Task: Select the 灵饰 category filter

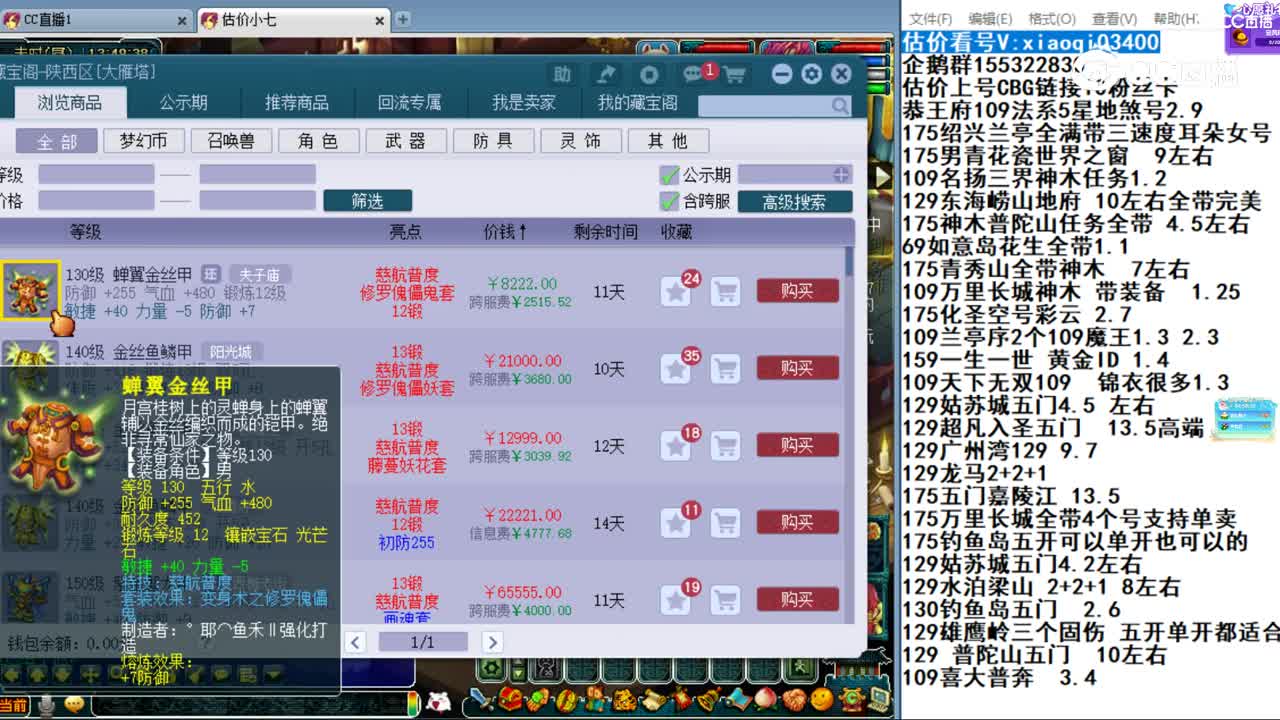Action: pos(581,141)
